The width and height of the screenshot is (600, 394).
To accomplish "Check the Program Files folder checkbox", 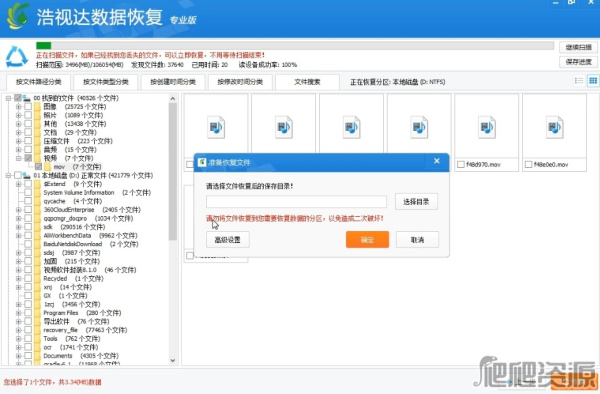I will [x=28, y=313].
